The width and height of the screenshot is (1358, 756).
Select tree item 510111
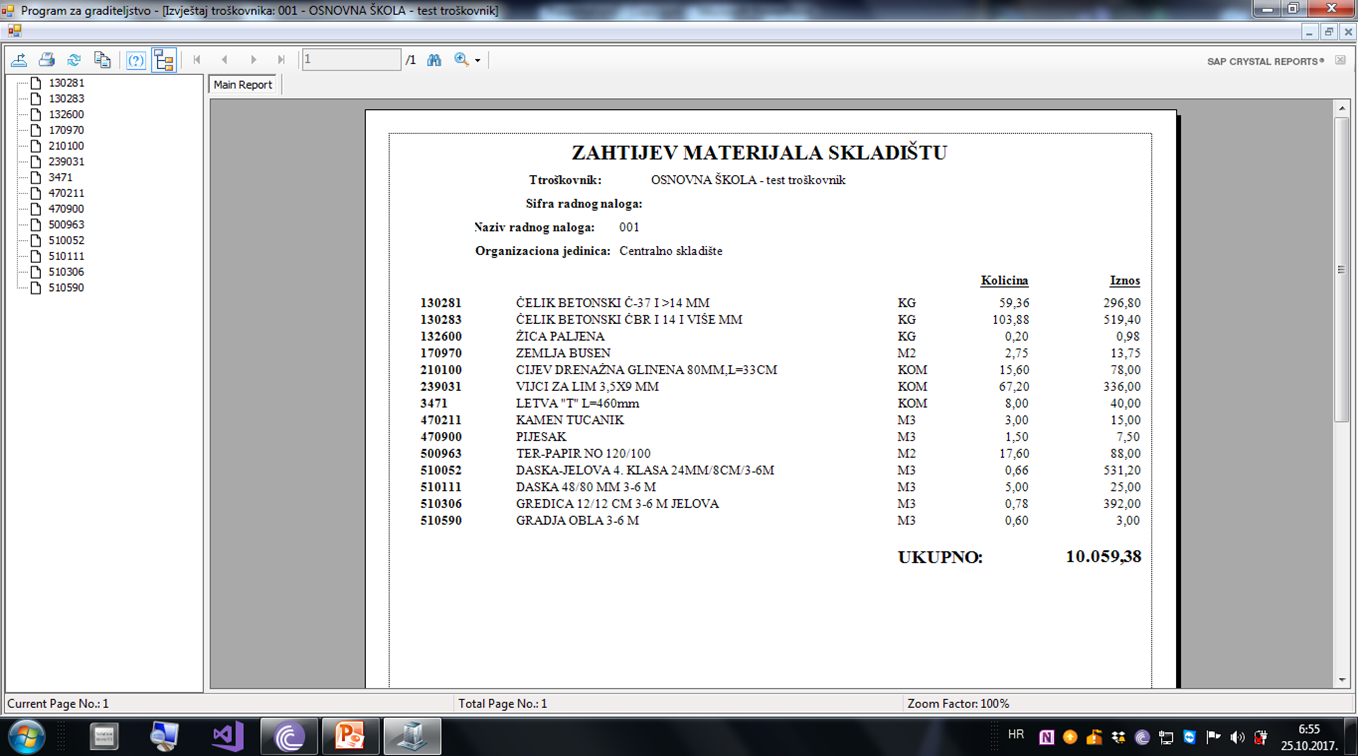(x=66, y=256)
